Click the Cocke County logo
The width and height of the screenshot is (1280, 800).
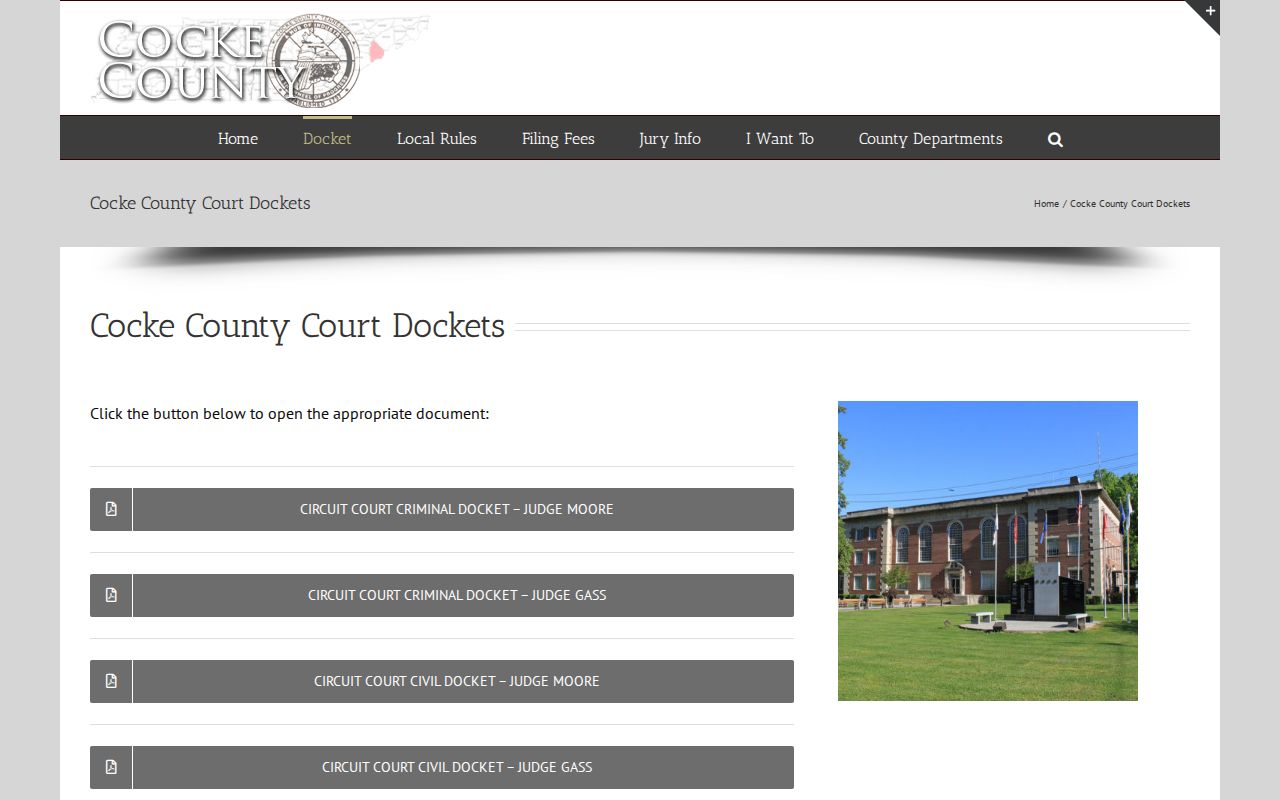(x=260, y=59)
